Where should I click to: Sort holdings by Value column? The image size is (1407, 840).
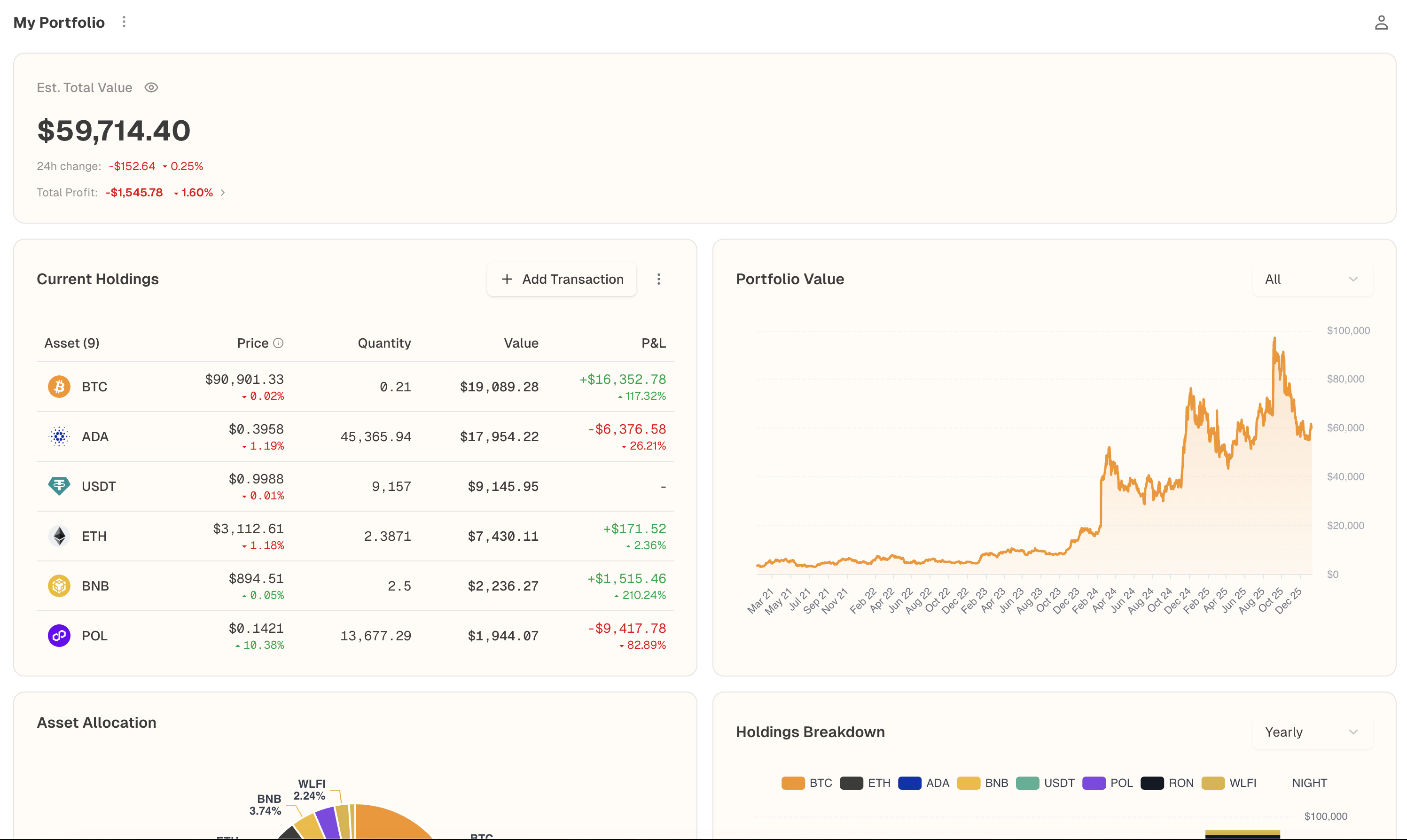521,343
